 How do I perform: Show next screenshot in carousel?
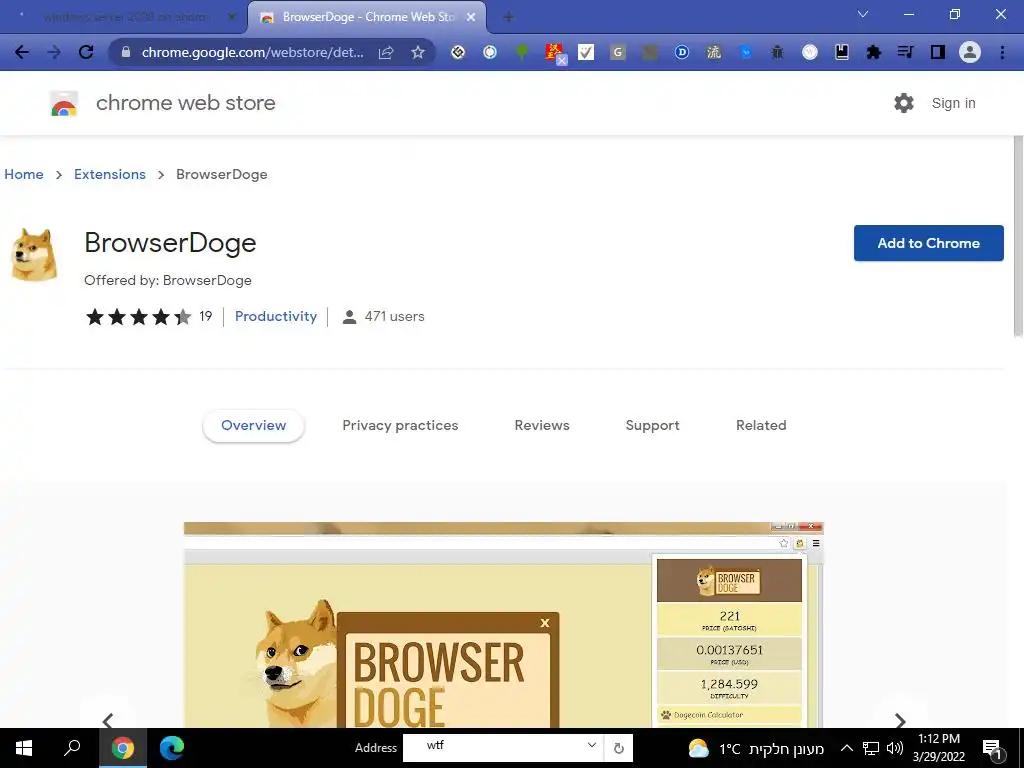(x=900, y=720)
